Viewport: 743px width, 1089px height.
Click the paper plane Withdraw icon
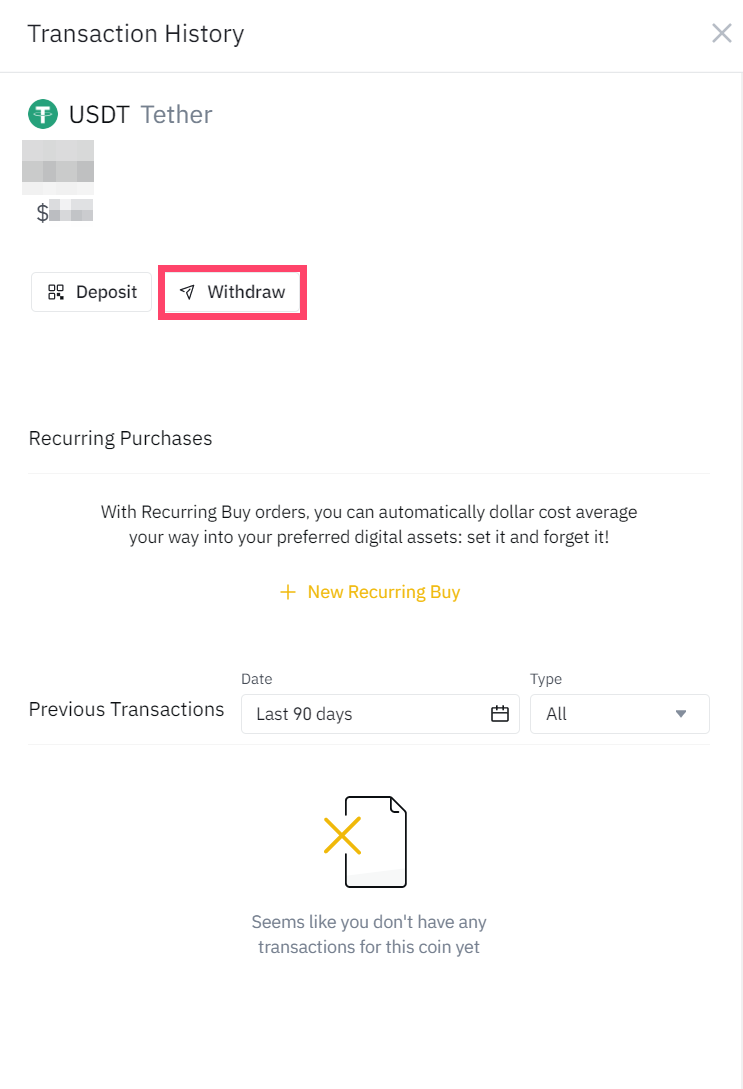click(x=187, y=292)
